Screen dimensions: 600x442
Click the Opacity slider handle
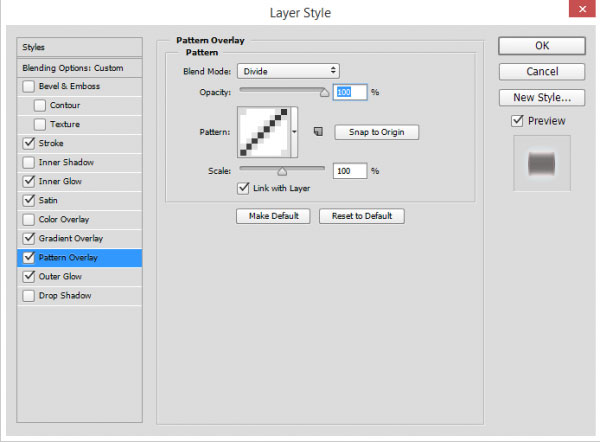click(324, 92)
